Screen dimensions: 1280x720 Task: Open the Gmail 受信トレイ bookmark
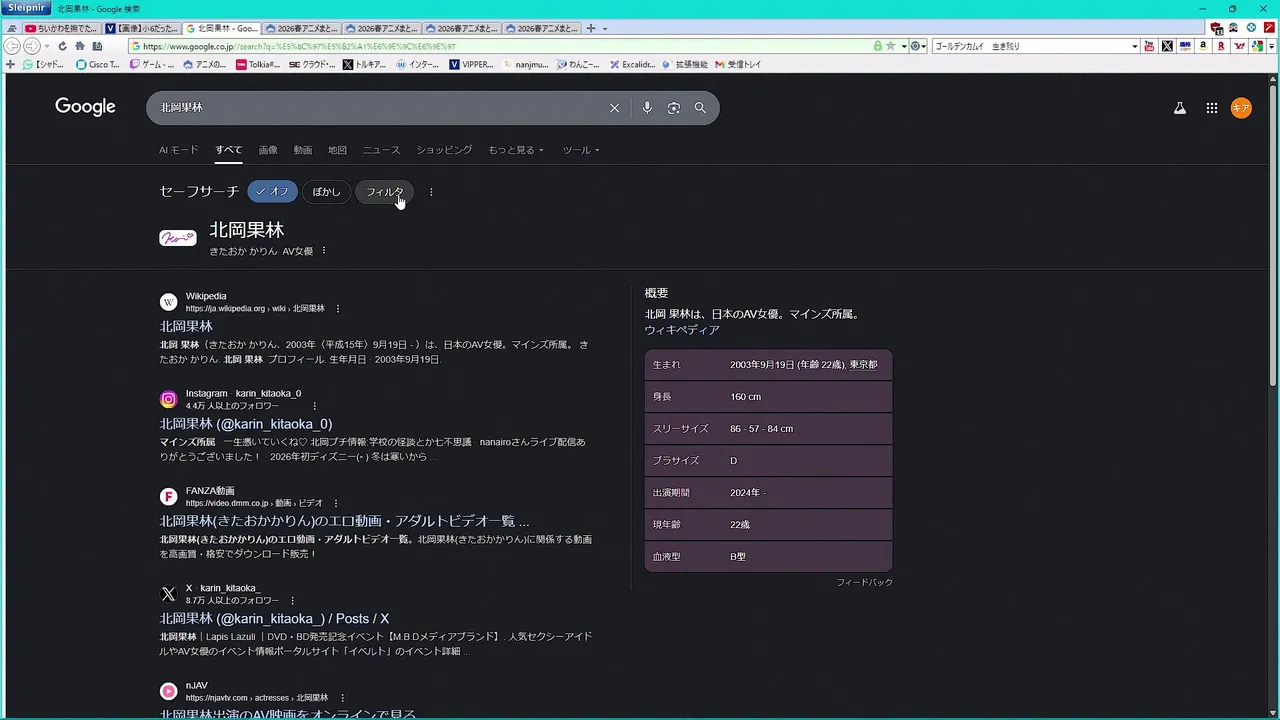[738, 64]
